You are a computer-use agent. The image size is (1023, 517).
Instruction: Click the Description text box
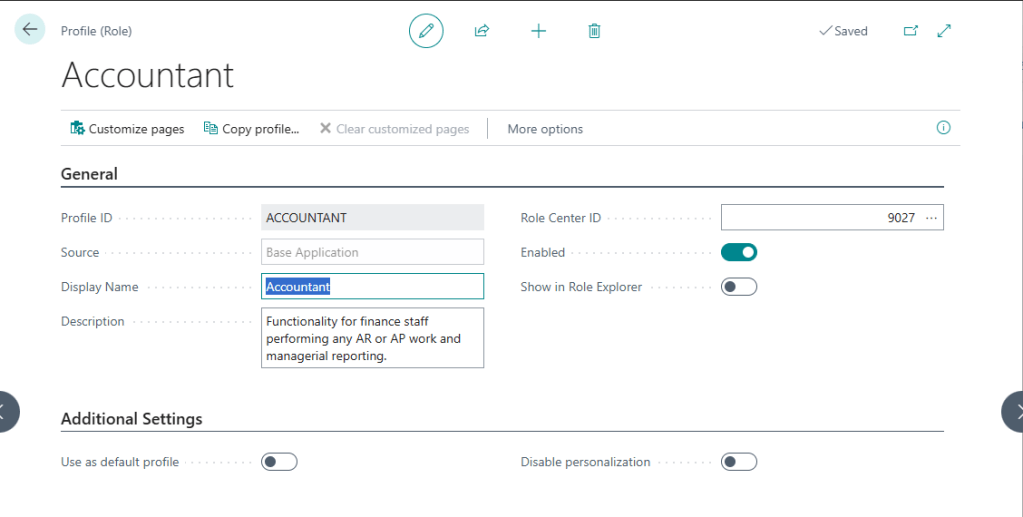372,338
